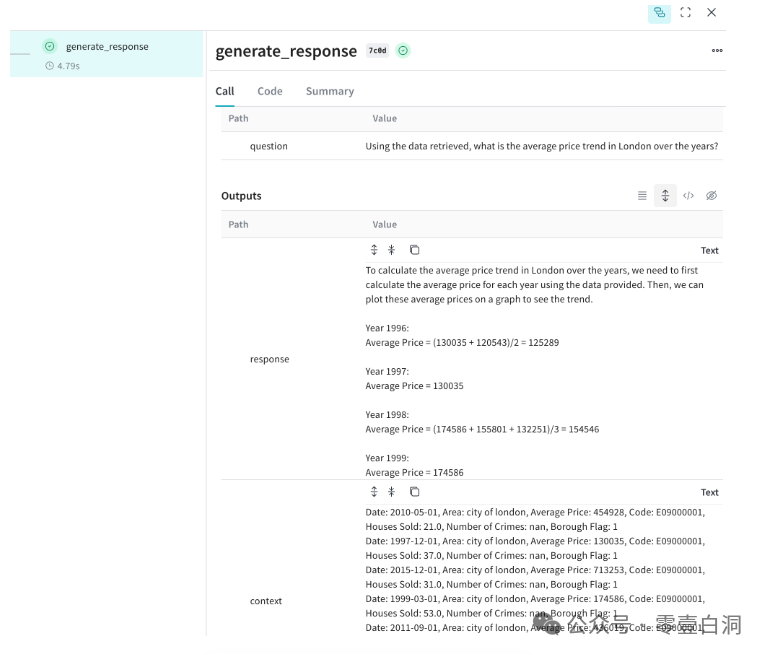Click Value column header in Outputs table
766x655 pixels.
384,224
